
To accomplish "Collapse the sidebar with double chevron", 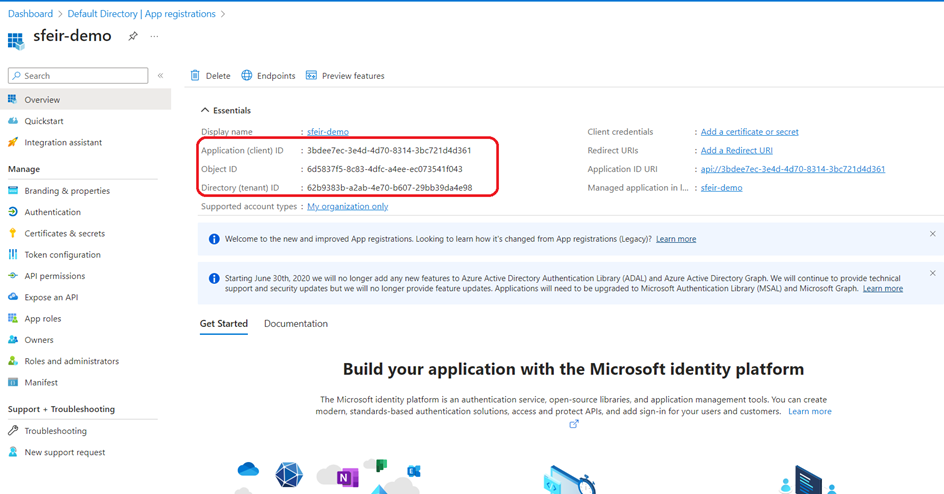I will [160, 75].
